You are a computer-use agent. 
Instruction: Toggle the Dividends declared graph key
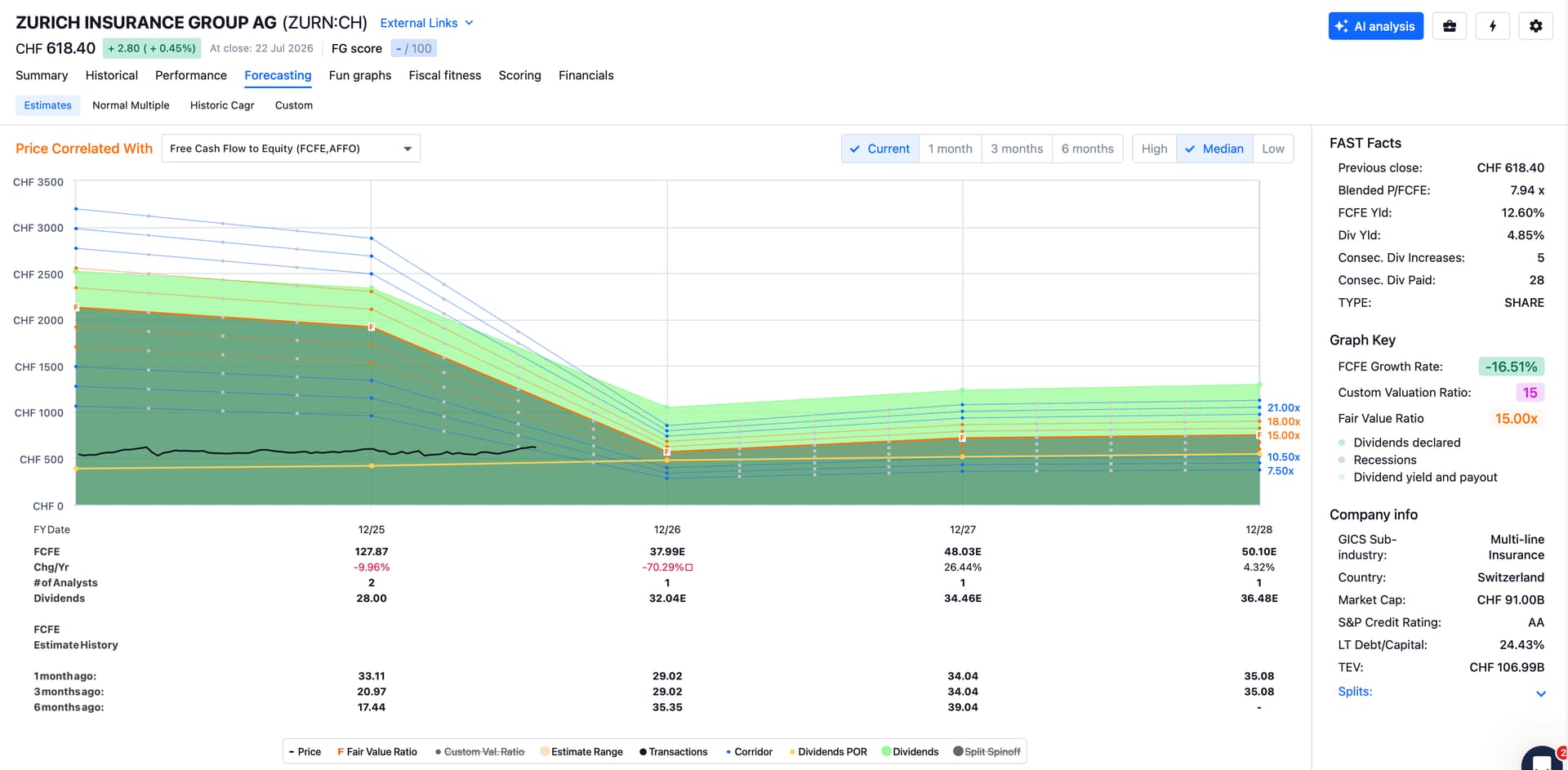click(x=1400, y=443)
